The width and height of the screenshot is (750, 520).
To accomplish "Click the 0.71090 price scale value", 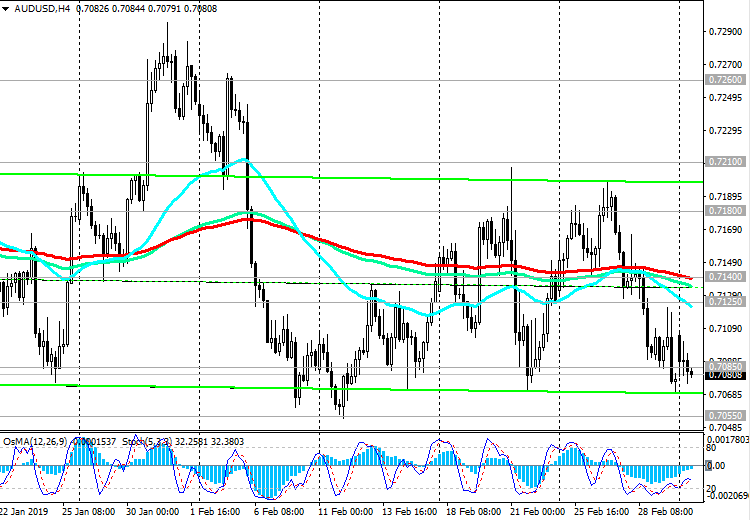I will pos(725,329).
